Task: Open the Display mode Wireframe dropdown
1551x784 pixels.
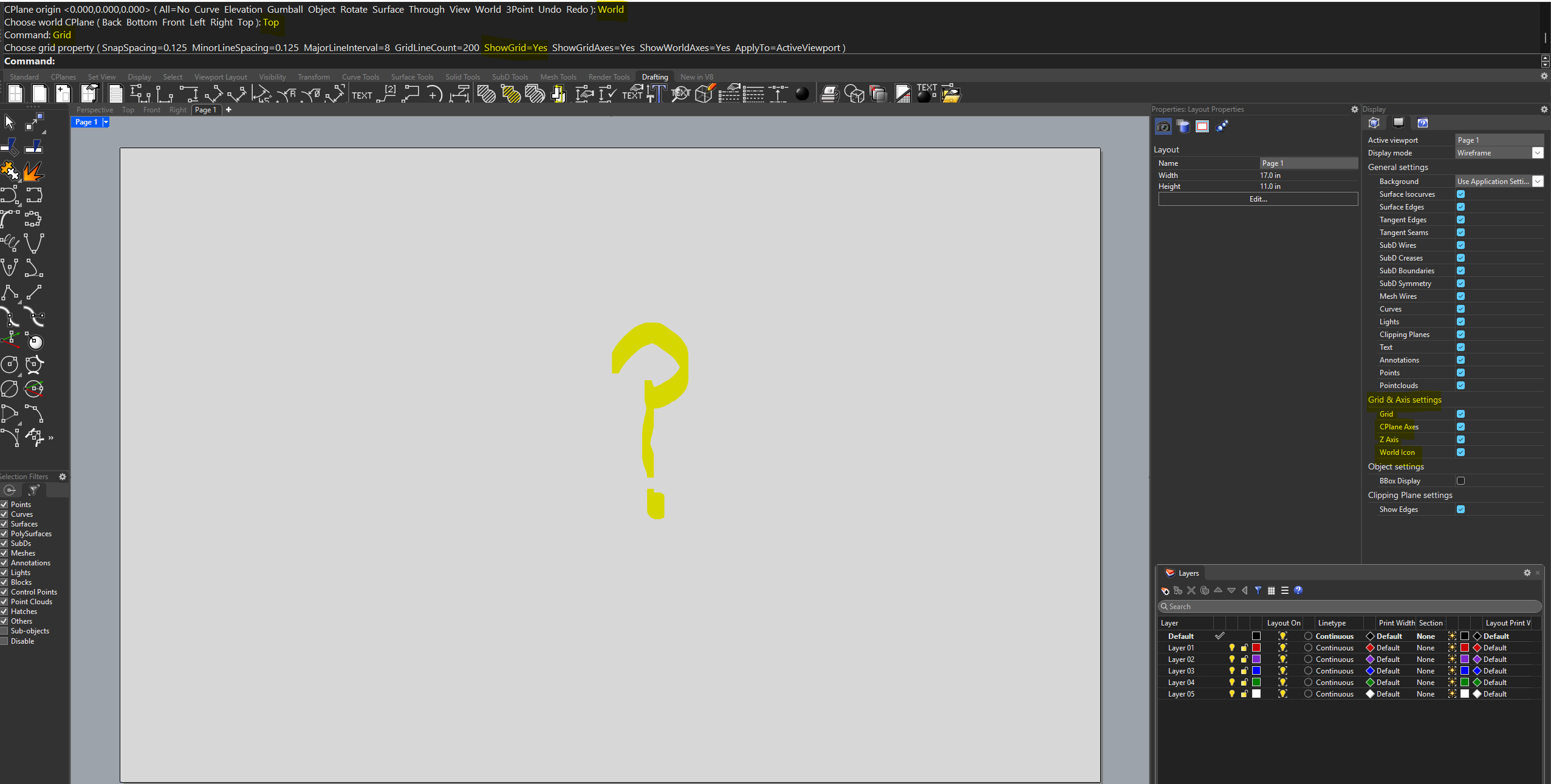Action: 1537,153
